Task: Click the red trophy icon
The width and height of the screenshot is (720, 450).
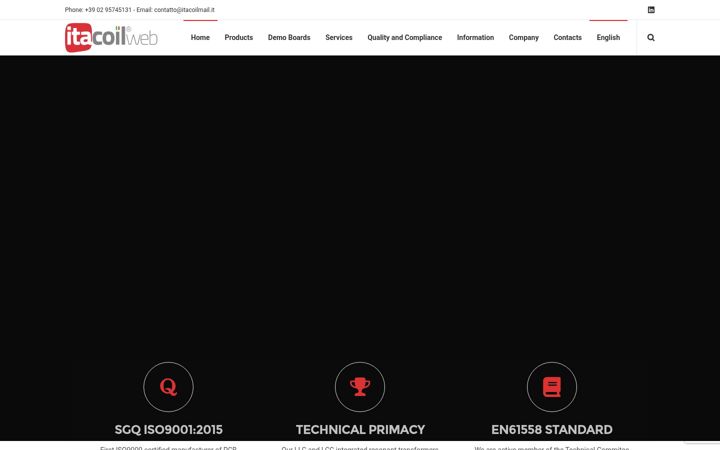Action: coord(360,387)
